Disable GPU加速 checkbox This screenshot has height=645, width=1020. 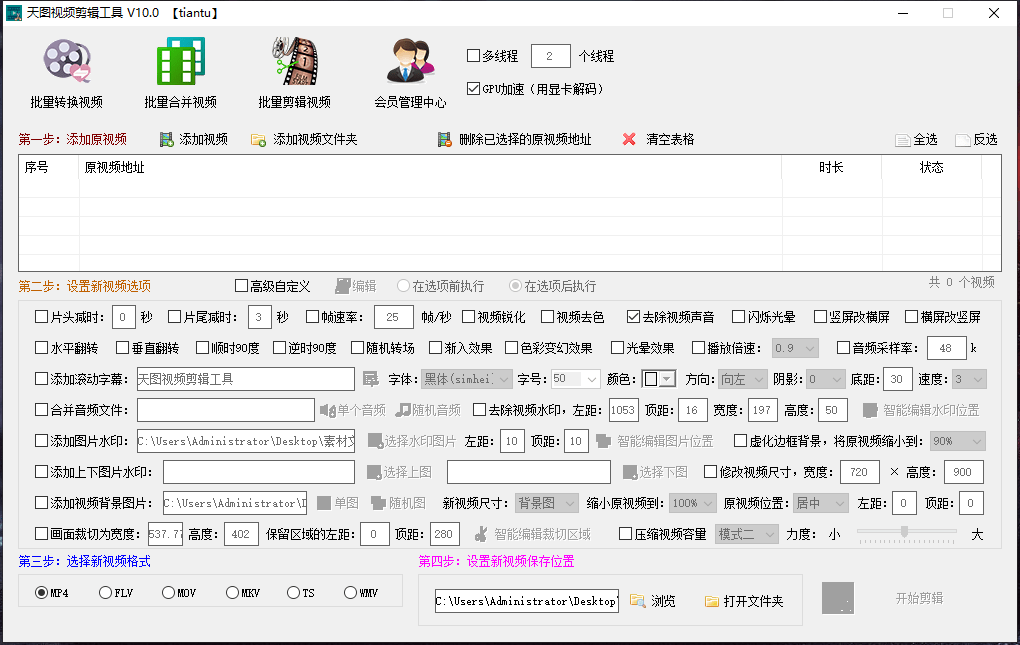(x=474, y=88)
